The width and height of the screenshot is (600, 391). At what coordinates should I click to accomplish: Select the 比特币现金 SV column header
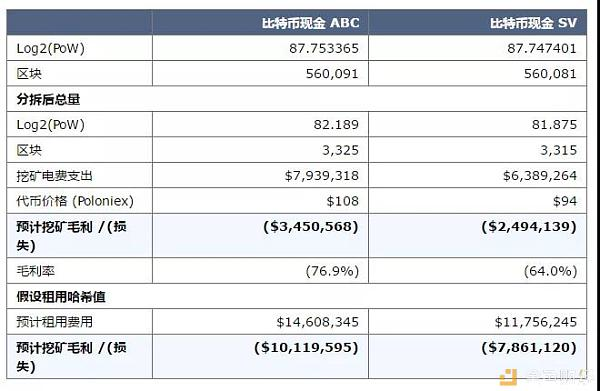pyautogui.click(x=533, y=23)
